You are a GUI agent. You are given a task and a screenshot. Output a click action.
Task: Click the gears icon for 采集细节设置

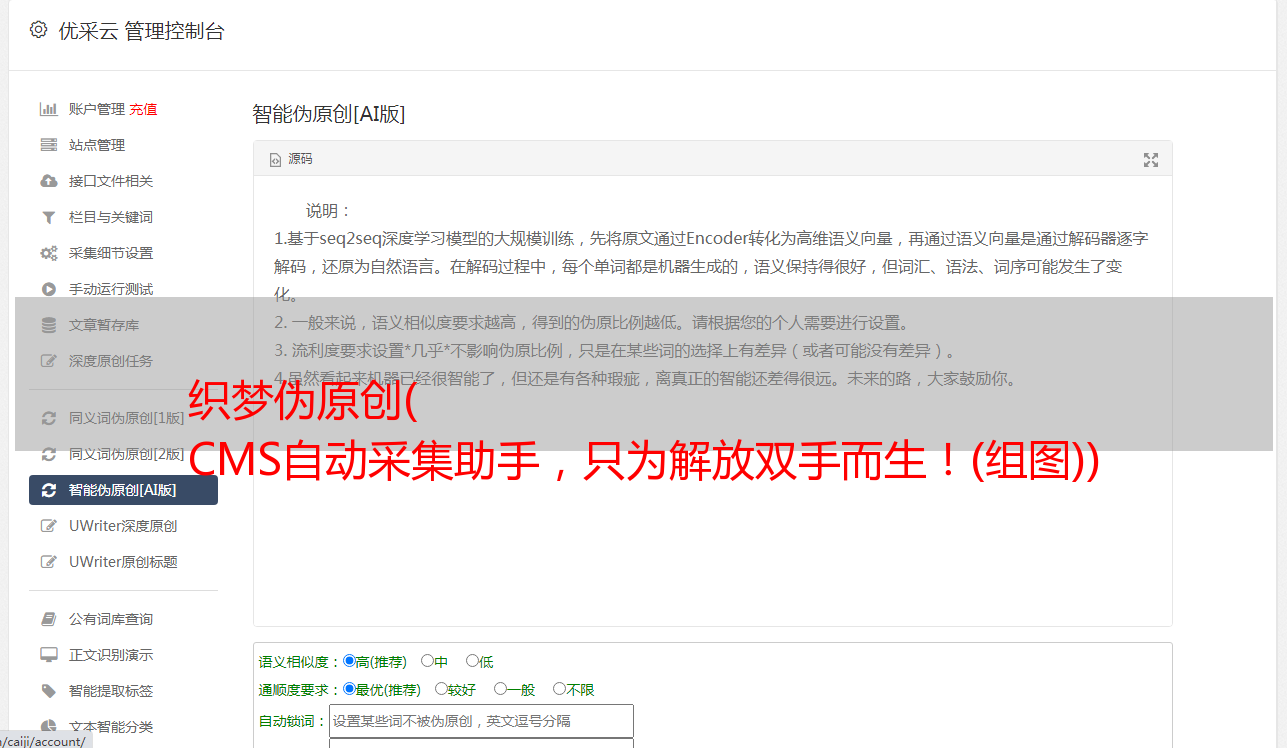[48, 253]
